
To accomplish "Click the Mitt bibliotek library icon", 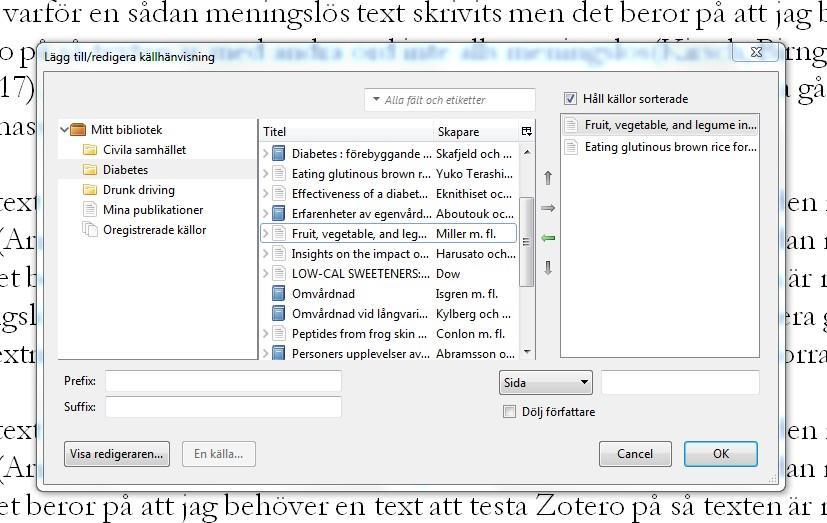I will pyautogui.click(x=78, y=129).
